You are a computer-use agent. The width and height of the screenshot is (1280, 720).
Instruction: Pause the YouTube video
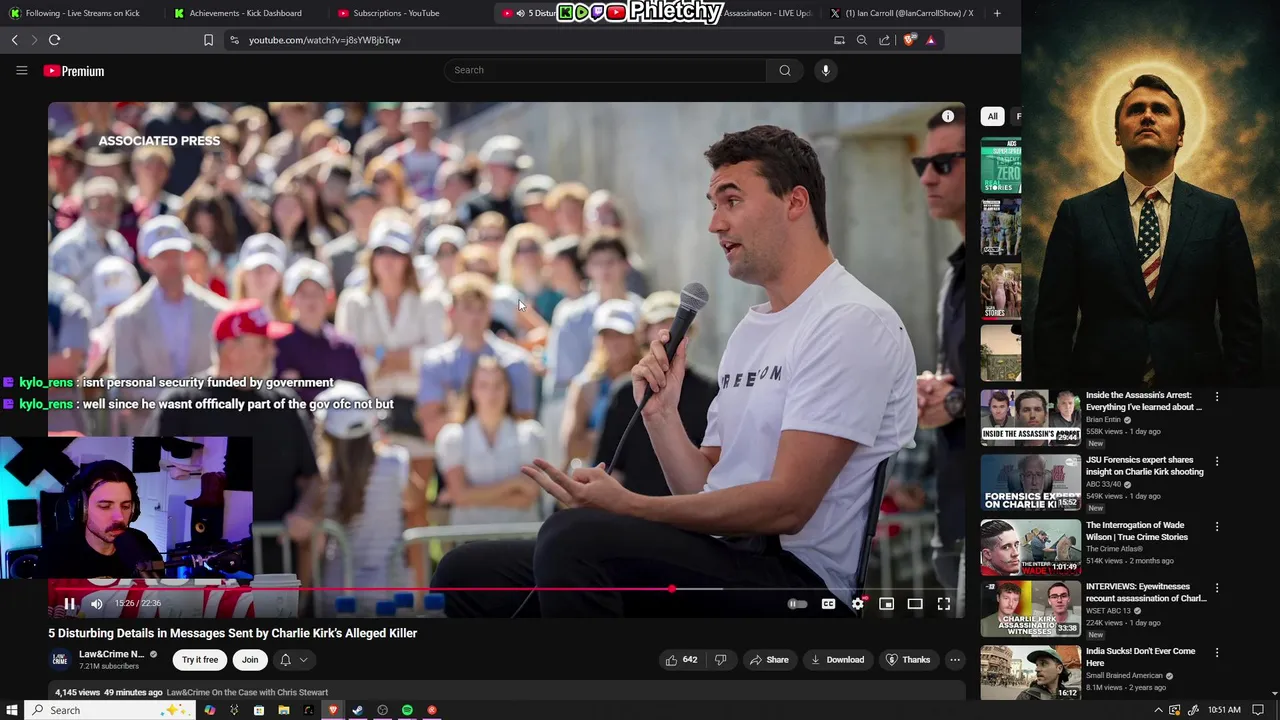(x=69, y=604)
